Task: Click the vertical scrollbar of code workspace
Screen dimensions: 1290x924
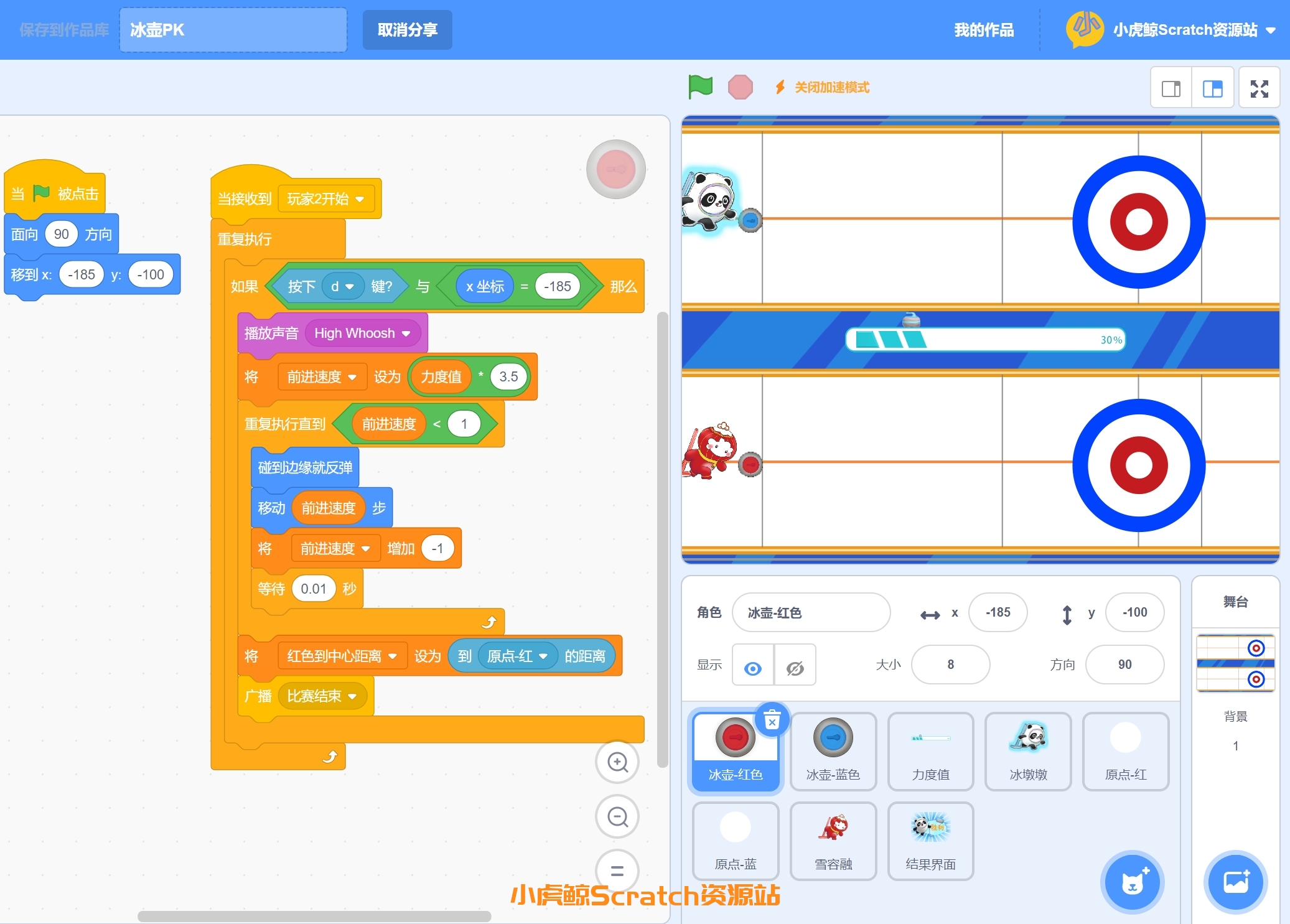Action: [663, 539]
